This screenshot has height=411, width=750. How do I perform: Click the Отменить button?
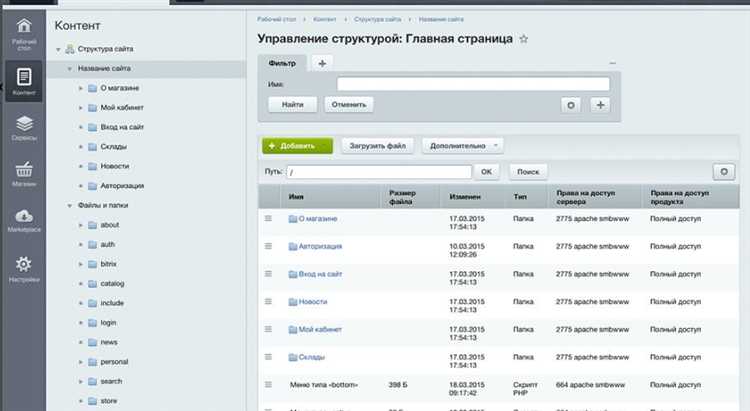(x=349, y=104)
